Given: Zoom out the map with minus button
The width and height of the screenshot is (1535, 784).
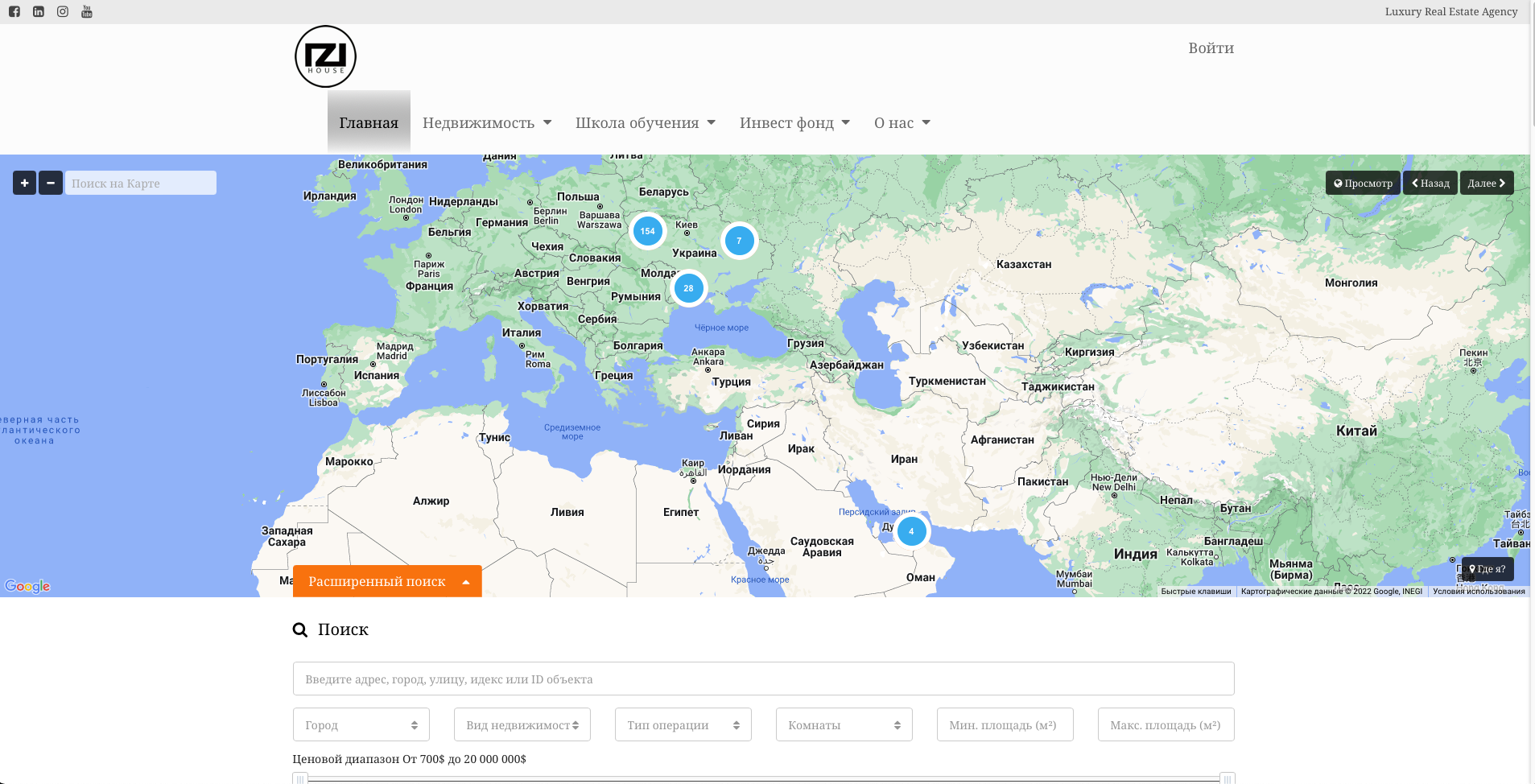Looking at the screenshot, I should (51, 183).
